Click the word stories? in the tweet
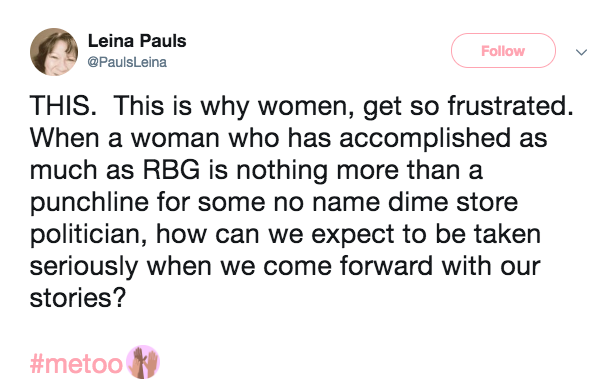The height and width of the screenshot is (387, 613). (78, 298)
